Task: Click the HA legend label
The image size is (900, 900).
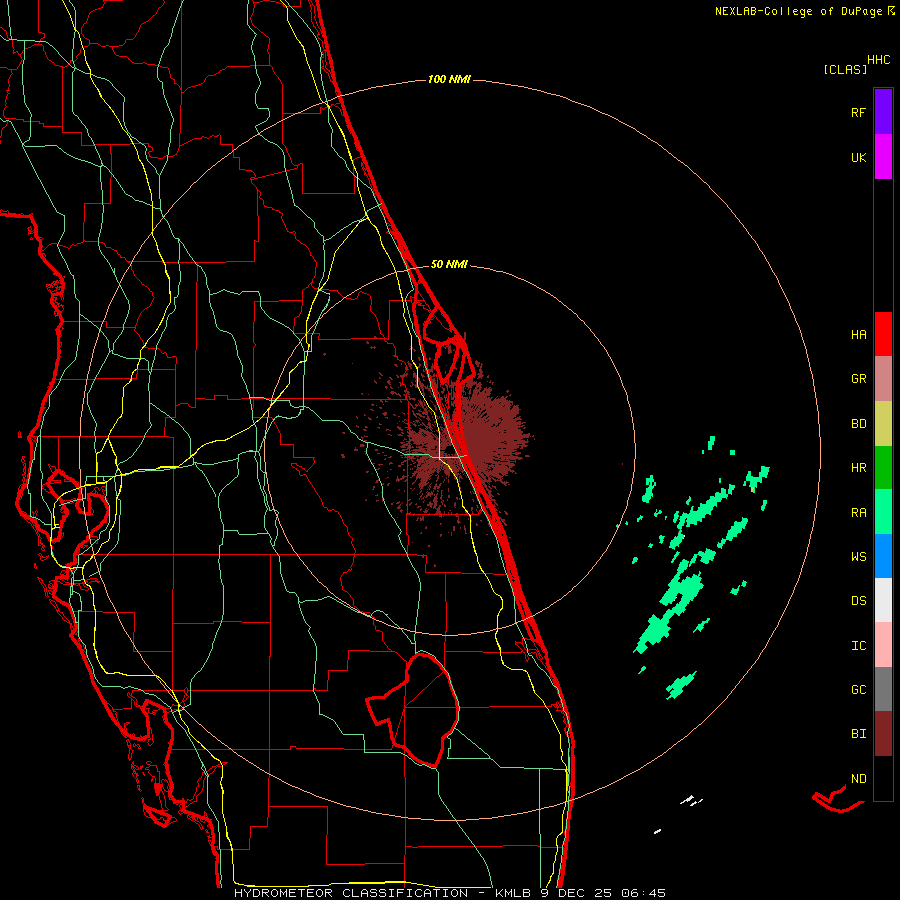Action: pyautogui.click(x=858, y=335)
